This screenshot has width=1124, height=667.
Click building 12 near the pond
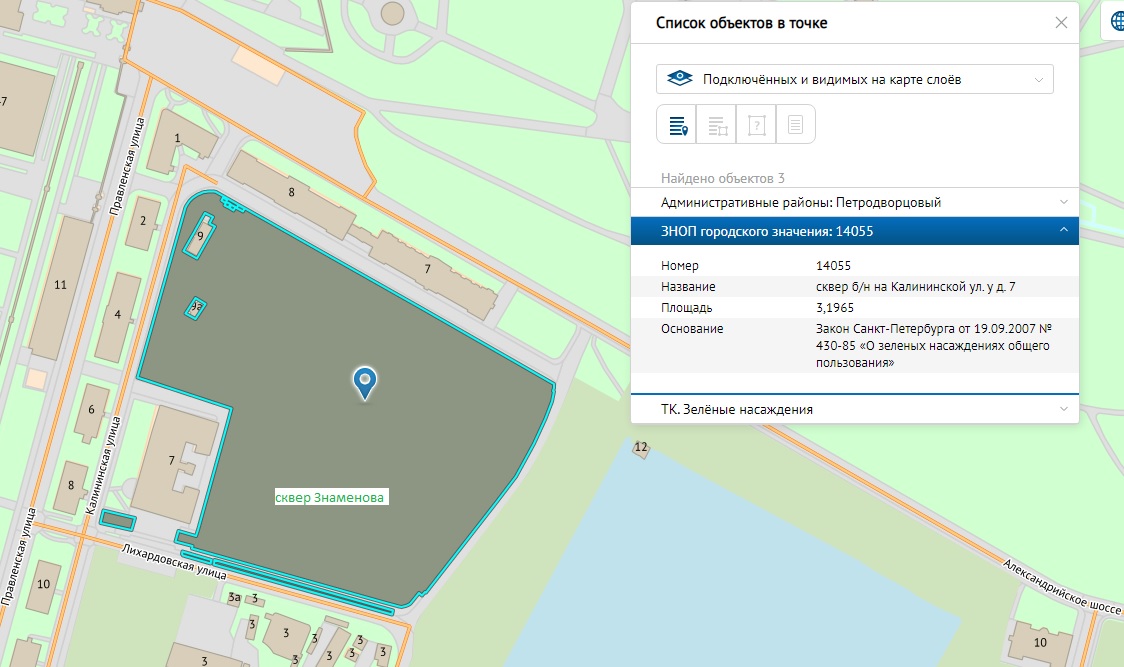pyautogui.click(x=641, y=447)
